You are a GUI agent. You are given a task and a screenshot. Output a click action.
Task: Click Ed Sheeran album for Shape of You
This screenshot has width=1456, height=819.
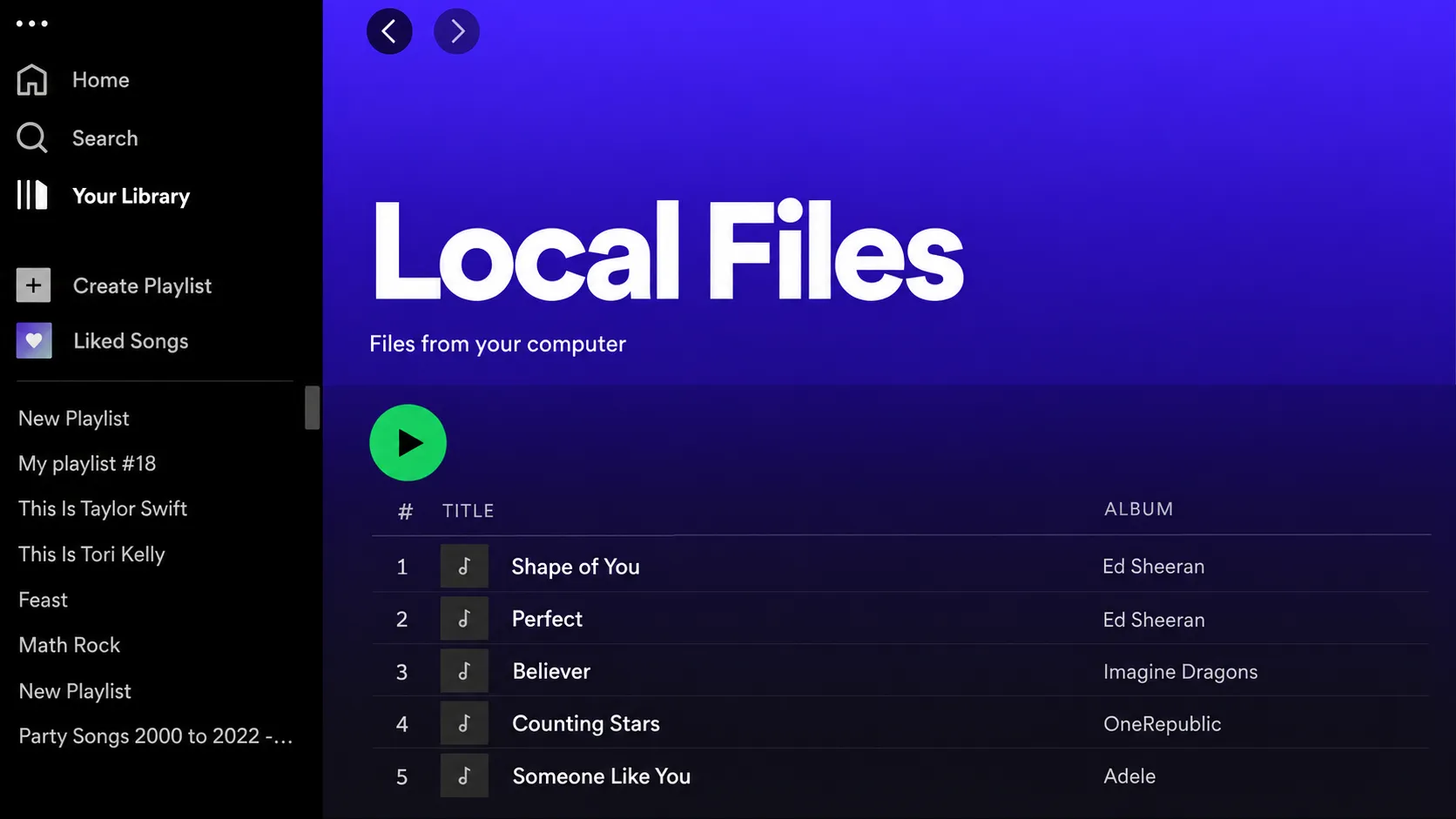coord(1154,567)
